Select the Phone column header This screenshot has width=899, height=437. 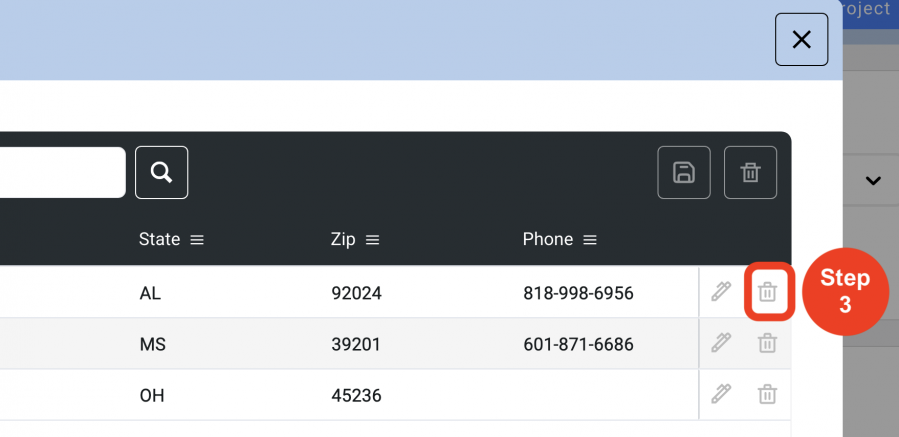pyautogui.click(x=548, y=240)
